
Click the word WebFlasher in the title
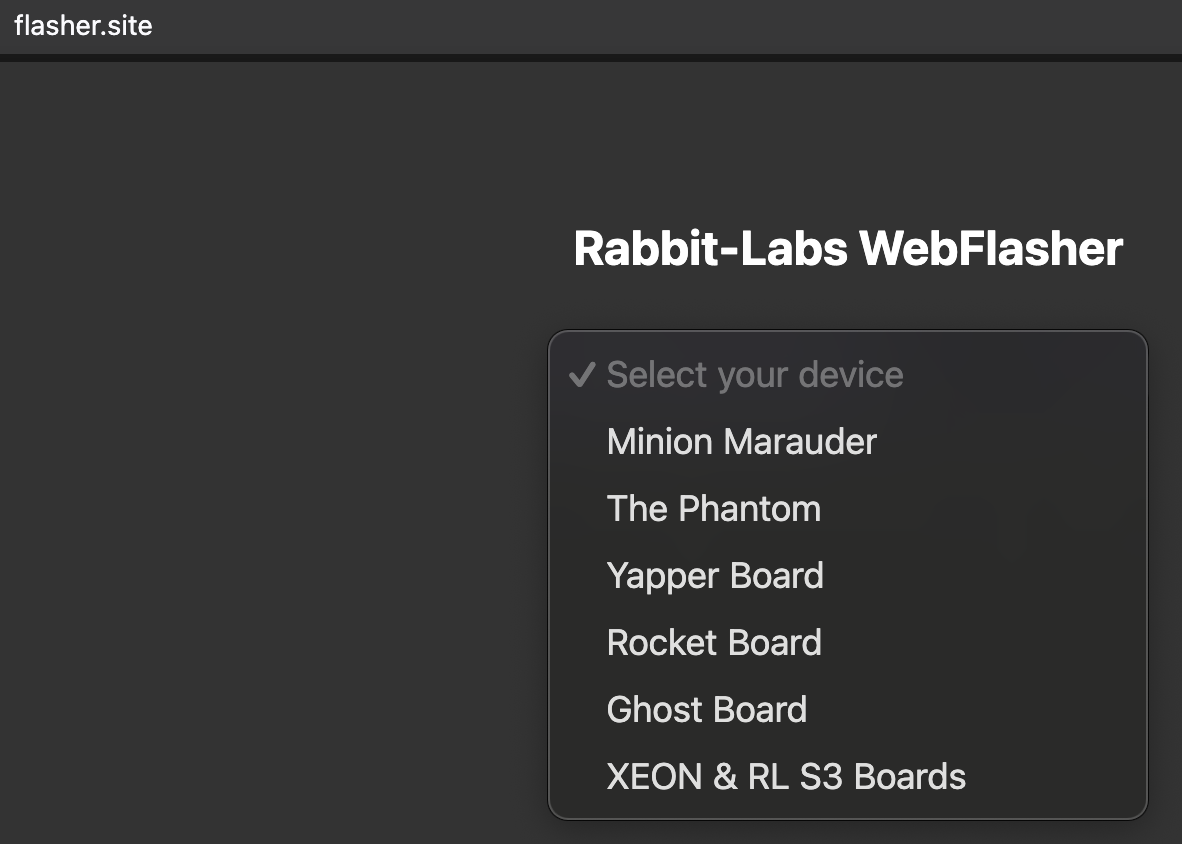tap(990, 248)
